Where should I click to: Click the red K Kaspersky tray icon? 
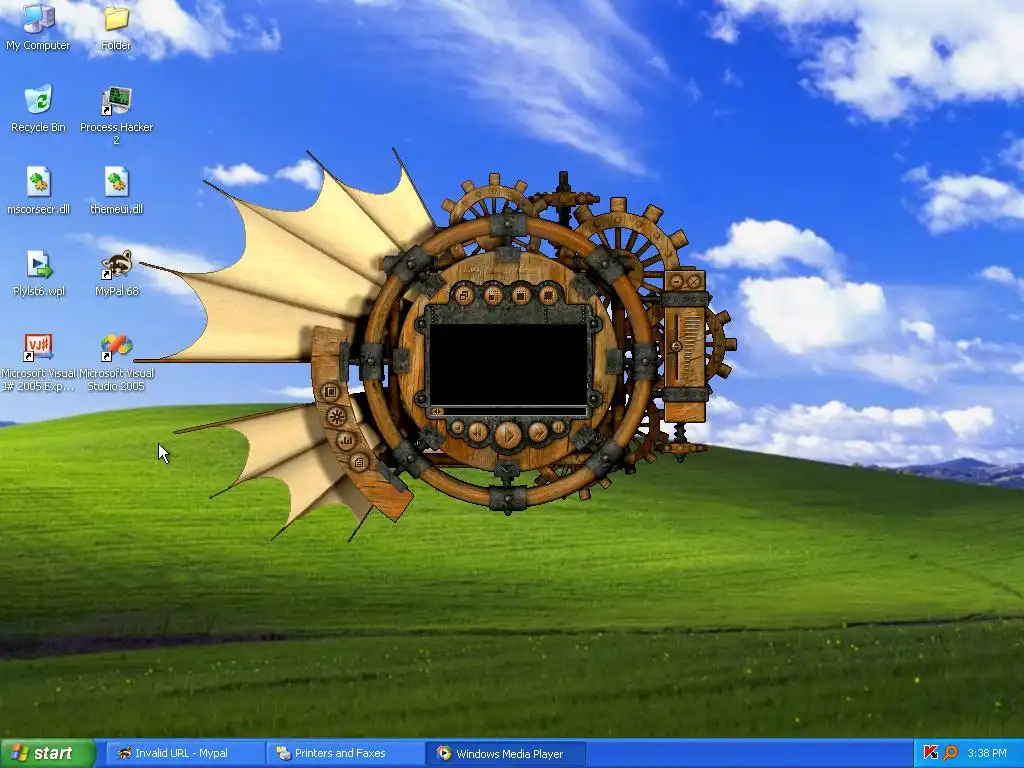[931, 753]
